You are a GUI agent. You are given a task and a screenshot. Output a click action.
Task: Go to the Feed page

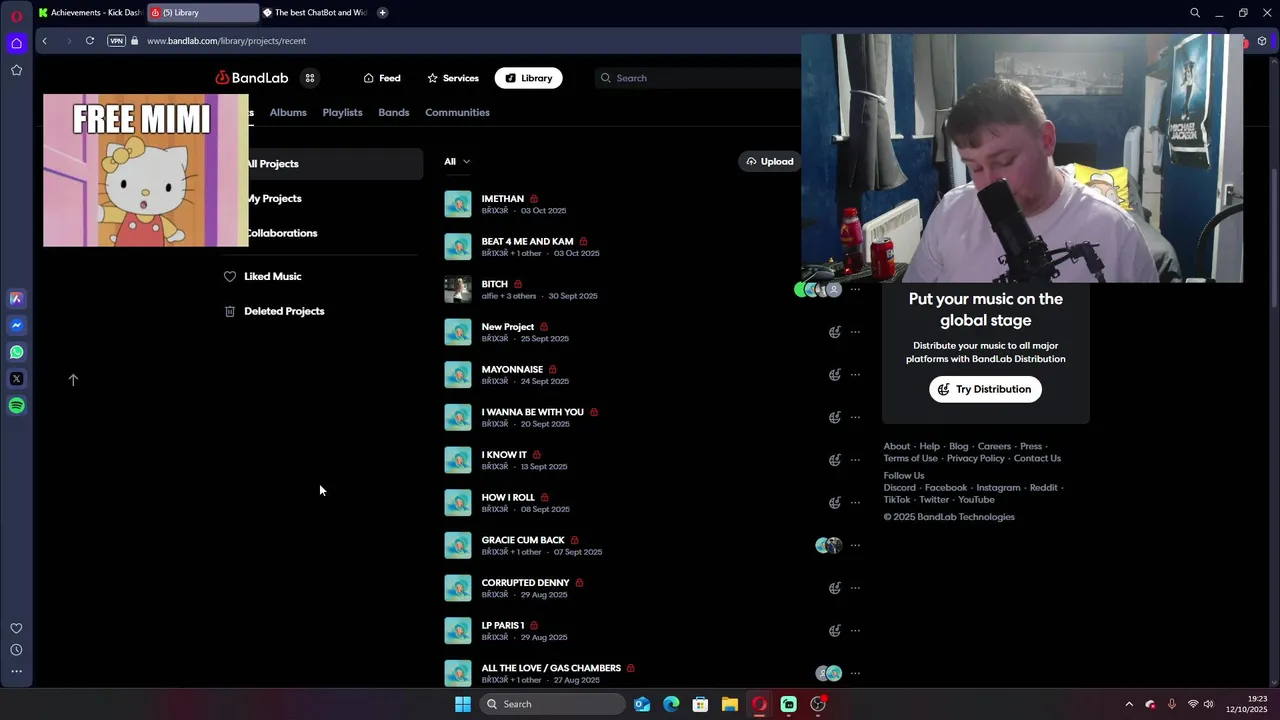pyautogui.click(x=382, y=78)
